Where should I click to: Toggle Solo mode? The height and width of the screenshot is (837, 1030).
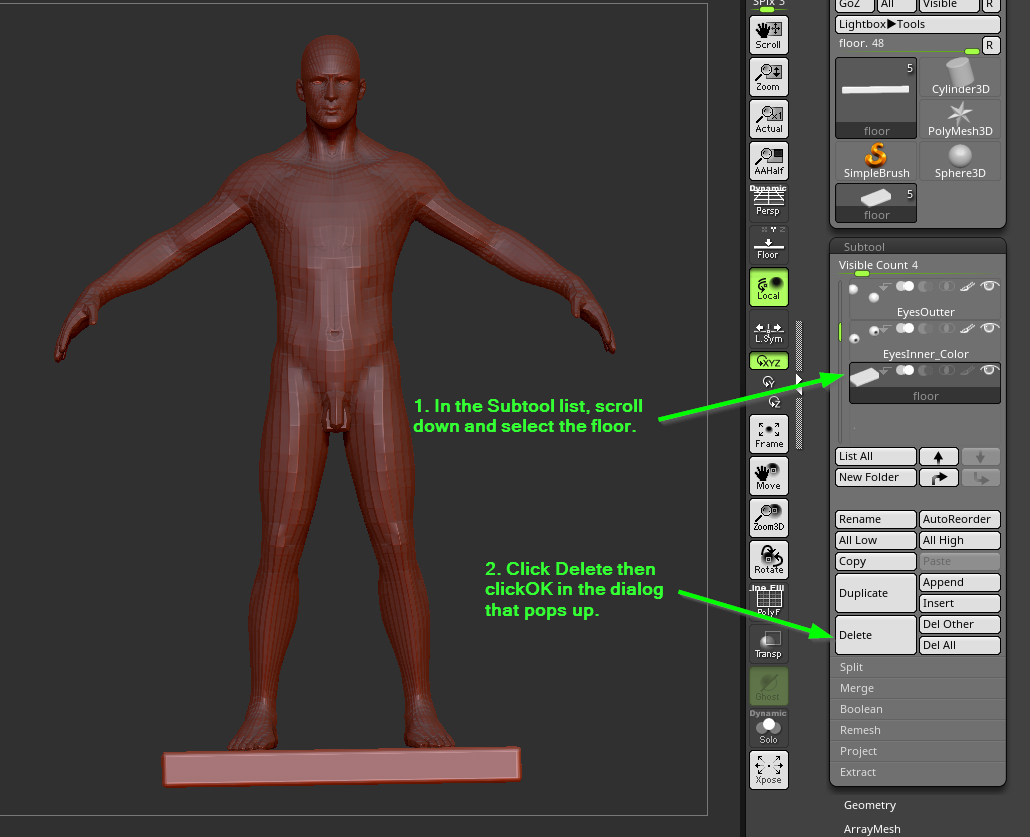[x=769, y=728]
